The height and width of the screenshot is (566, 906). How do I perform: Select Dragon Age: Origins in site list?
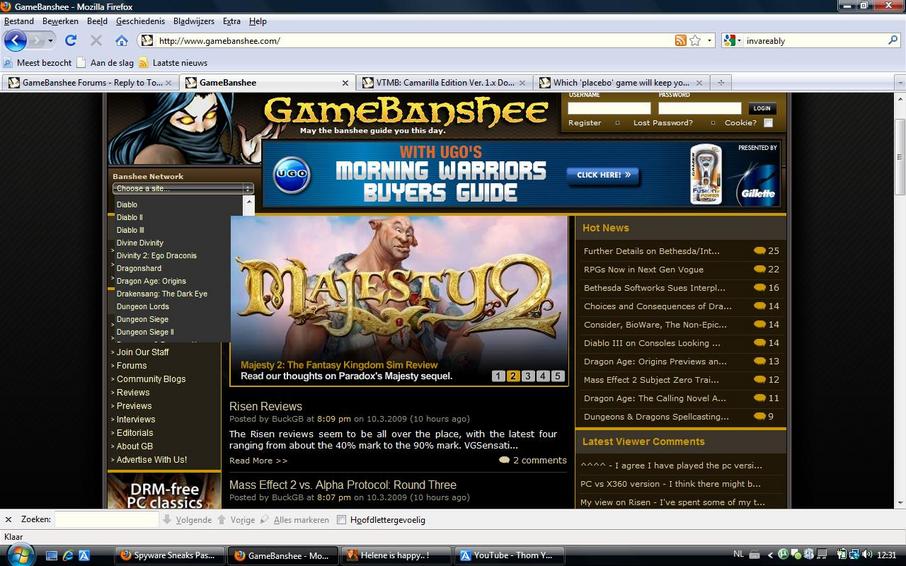(151, 281)
